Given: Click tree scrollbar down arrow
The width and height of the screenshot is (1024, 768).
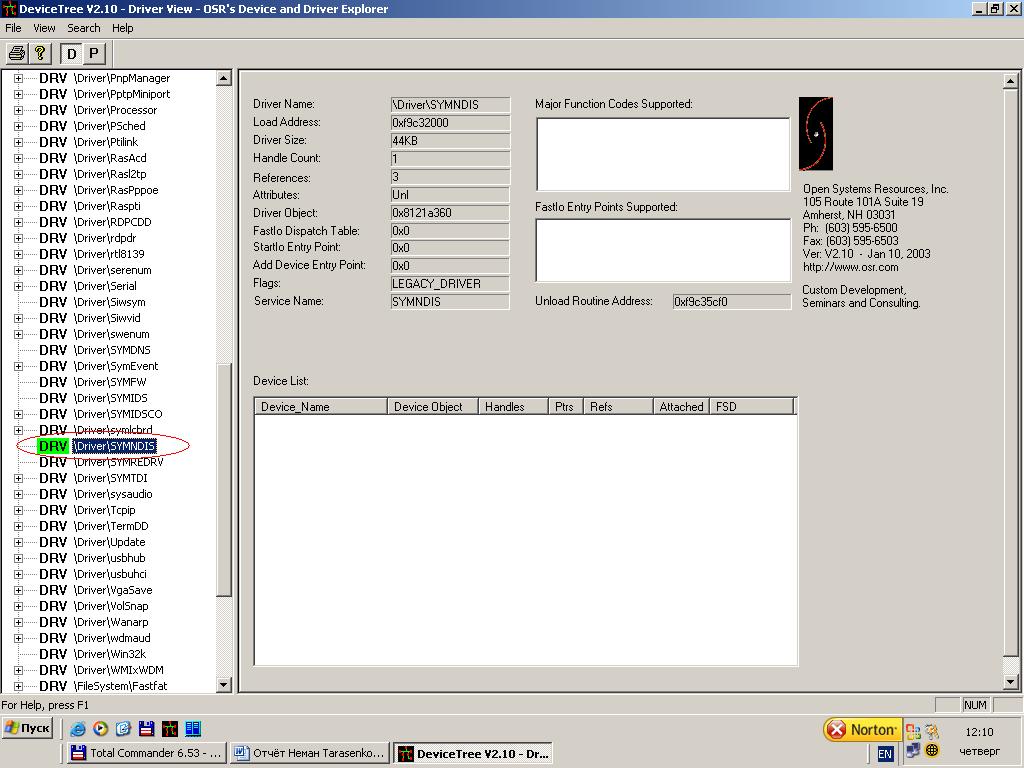Looking at the screenshot, I should point(223,684).
